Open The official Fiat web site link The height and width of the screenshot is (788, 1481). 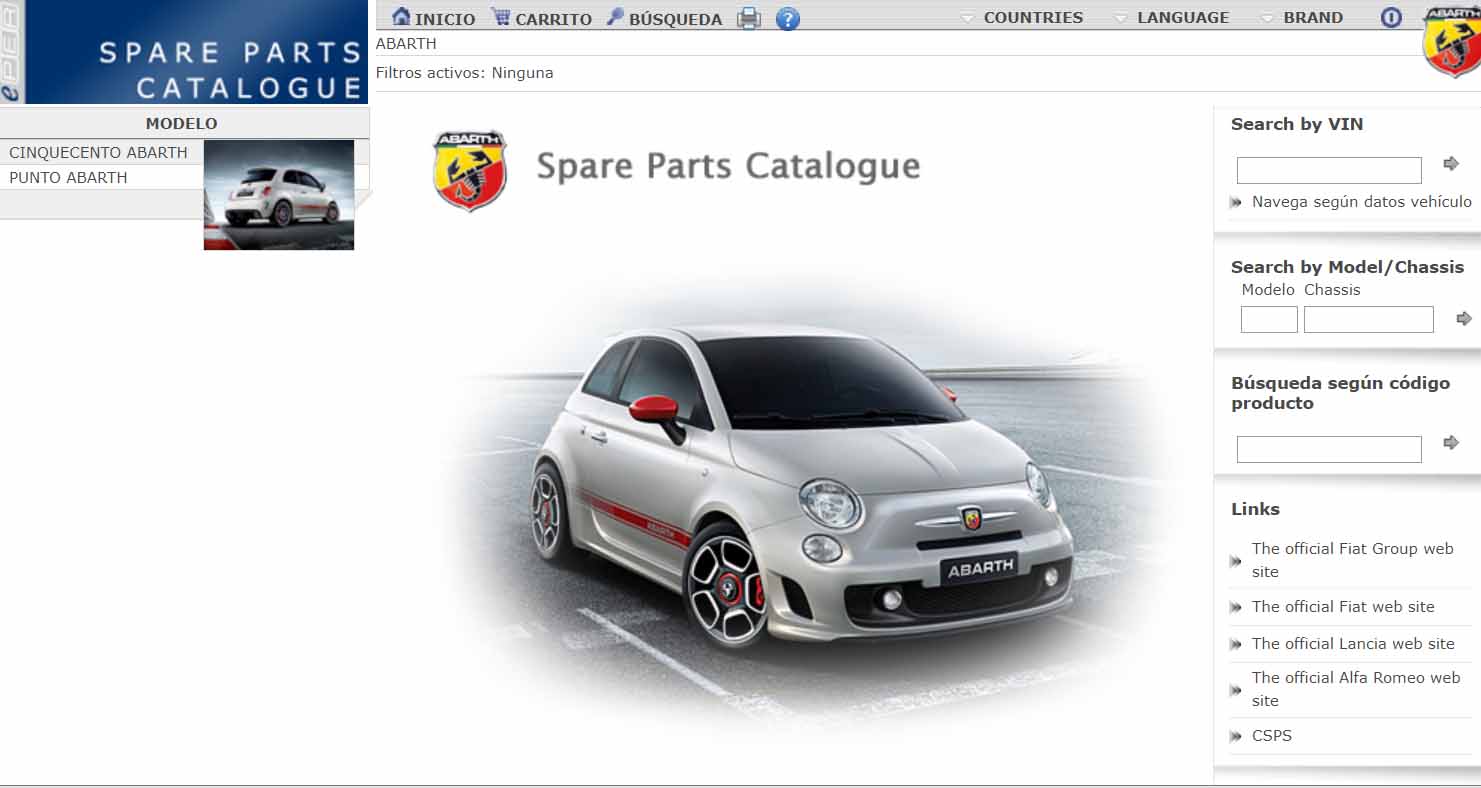point(1343,607)
